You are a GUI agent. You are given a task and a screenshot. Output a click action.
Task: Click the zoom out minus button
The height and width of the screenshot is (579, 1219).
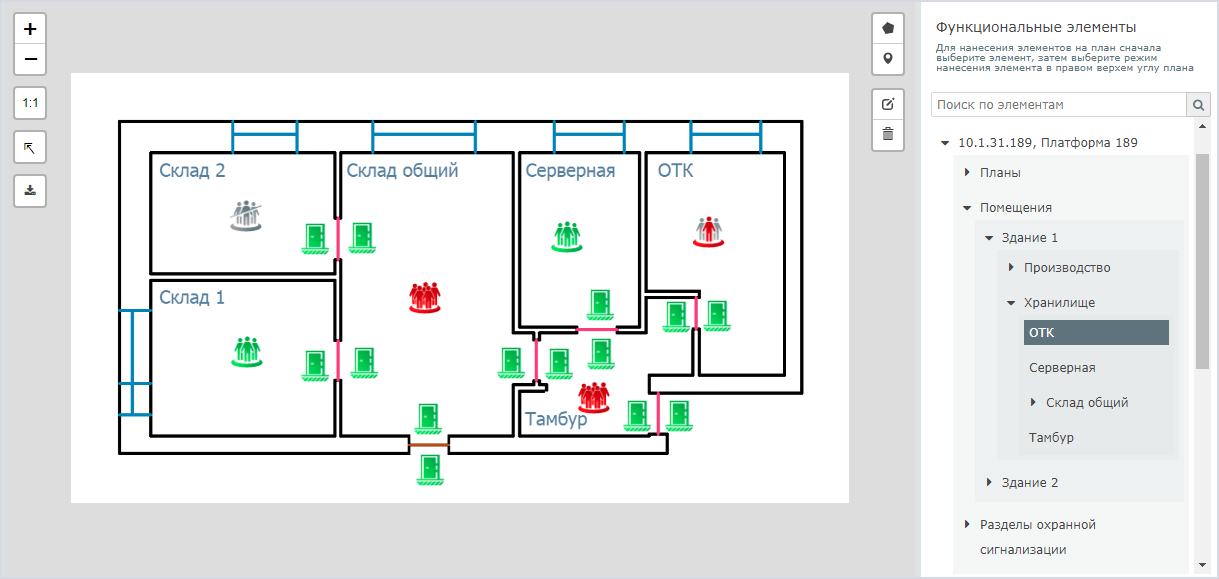30,60
